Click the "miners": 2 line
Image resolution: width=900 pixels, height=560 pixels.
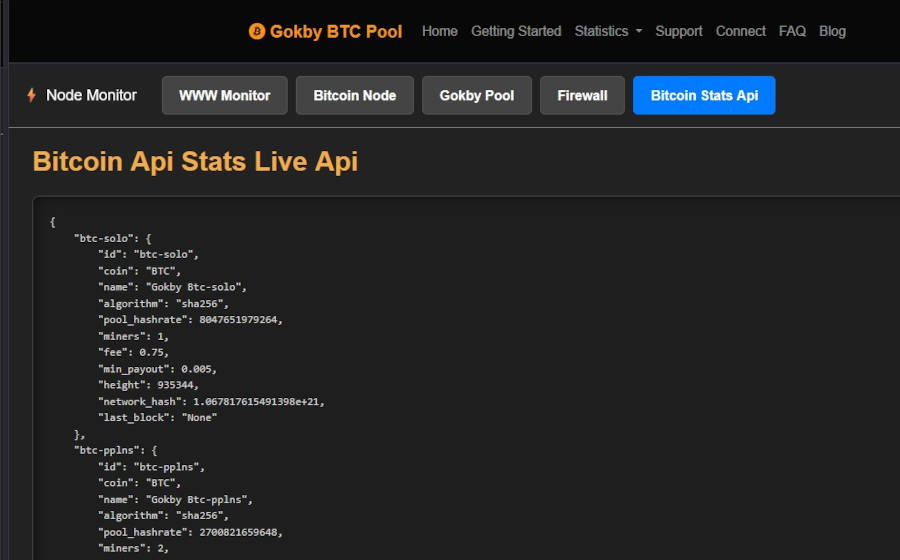click(133, 549)
